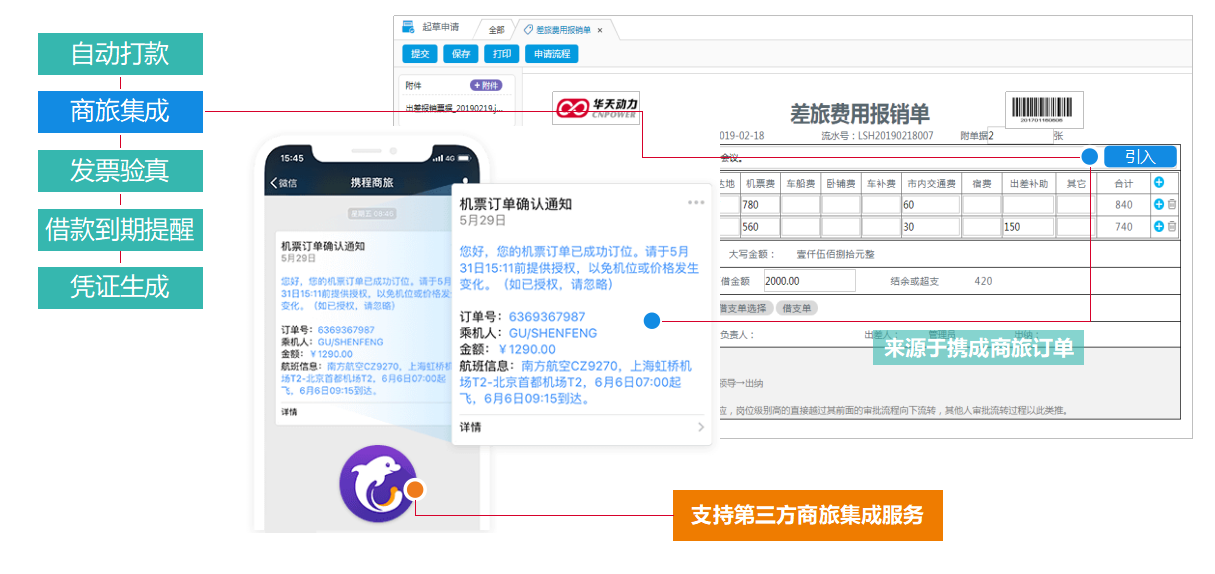Click the 引入 import button
The height and width of the screenshot is (574, 1215).
[x=1140, y=157]
